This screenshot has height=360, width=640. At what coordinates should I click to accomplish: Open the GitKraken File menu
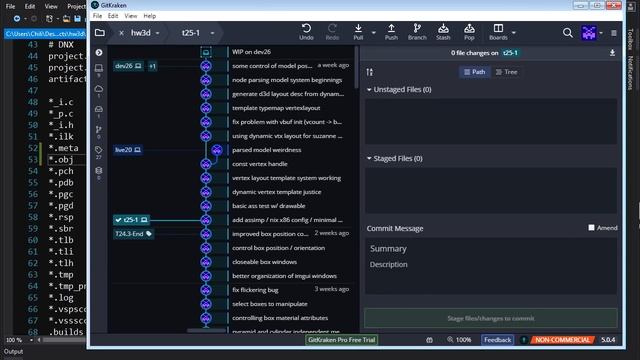[97, 16]
